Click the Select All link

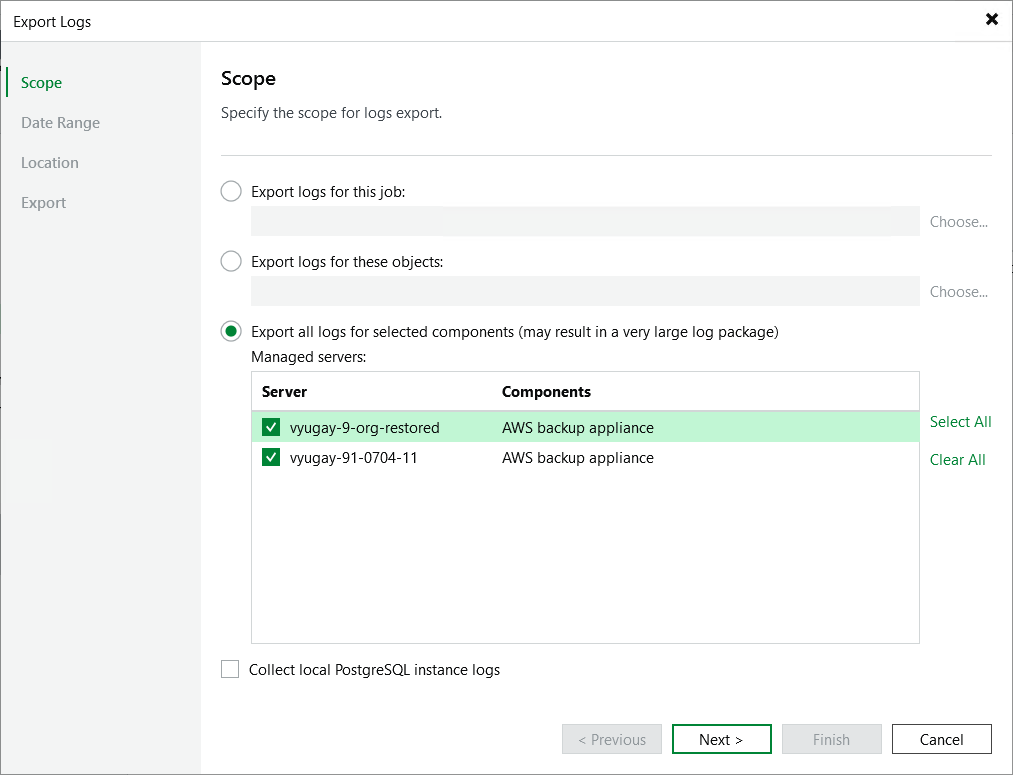point(960,422)
